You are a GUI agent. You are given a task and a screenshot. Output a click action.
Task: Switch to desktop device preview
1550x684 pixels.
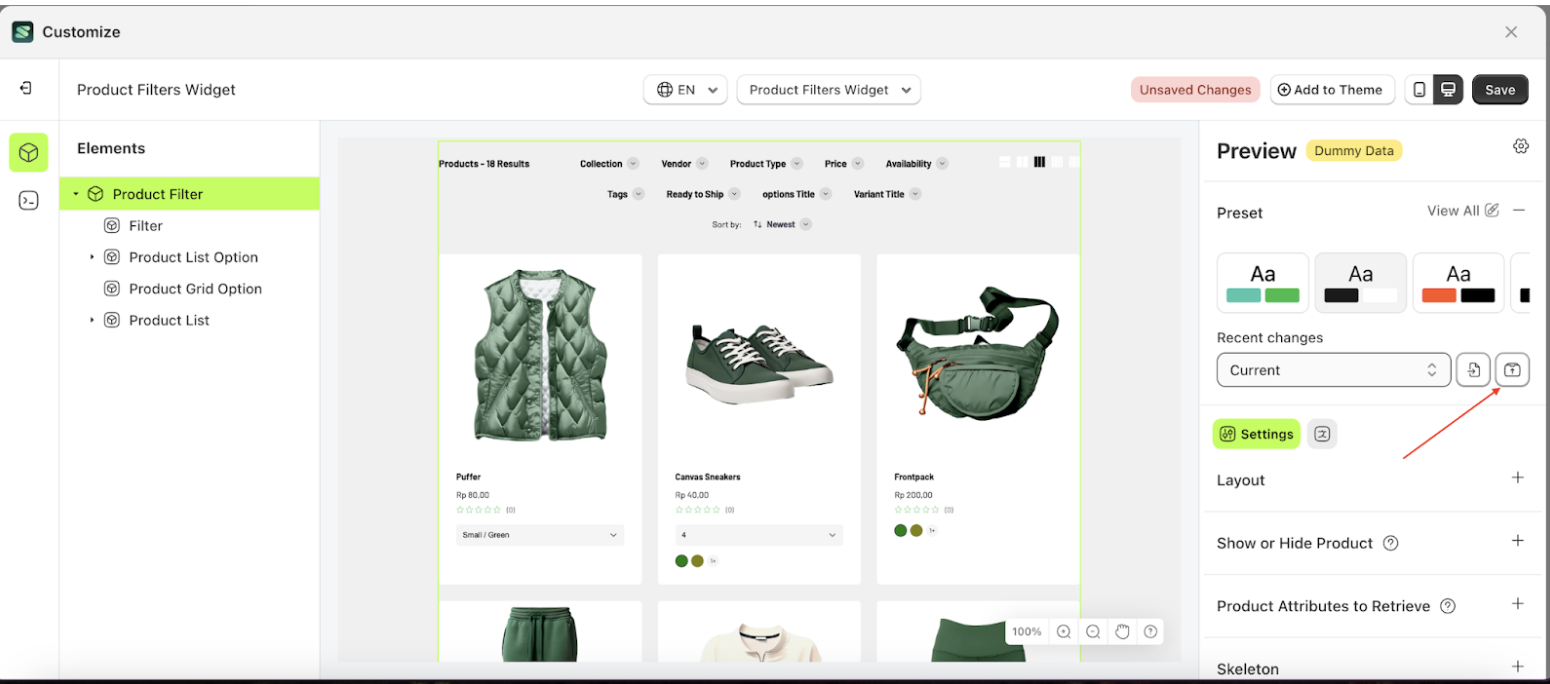pos(1448,90)
